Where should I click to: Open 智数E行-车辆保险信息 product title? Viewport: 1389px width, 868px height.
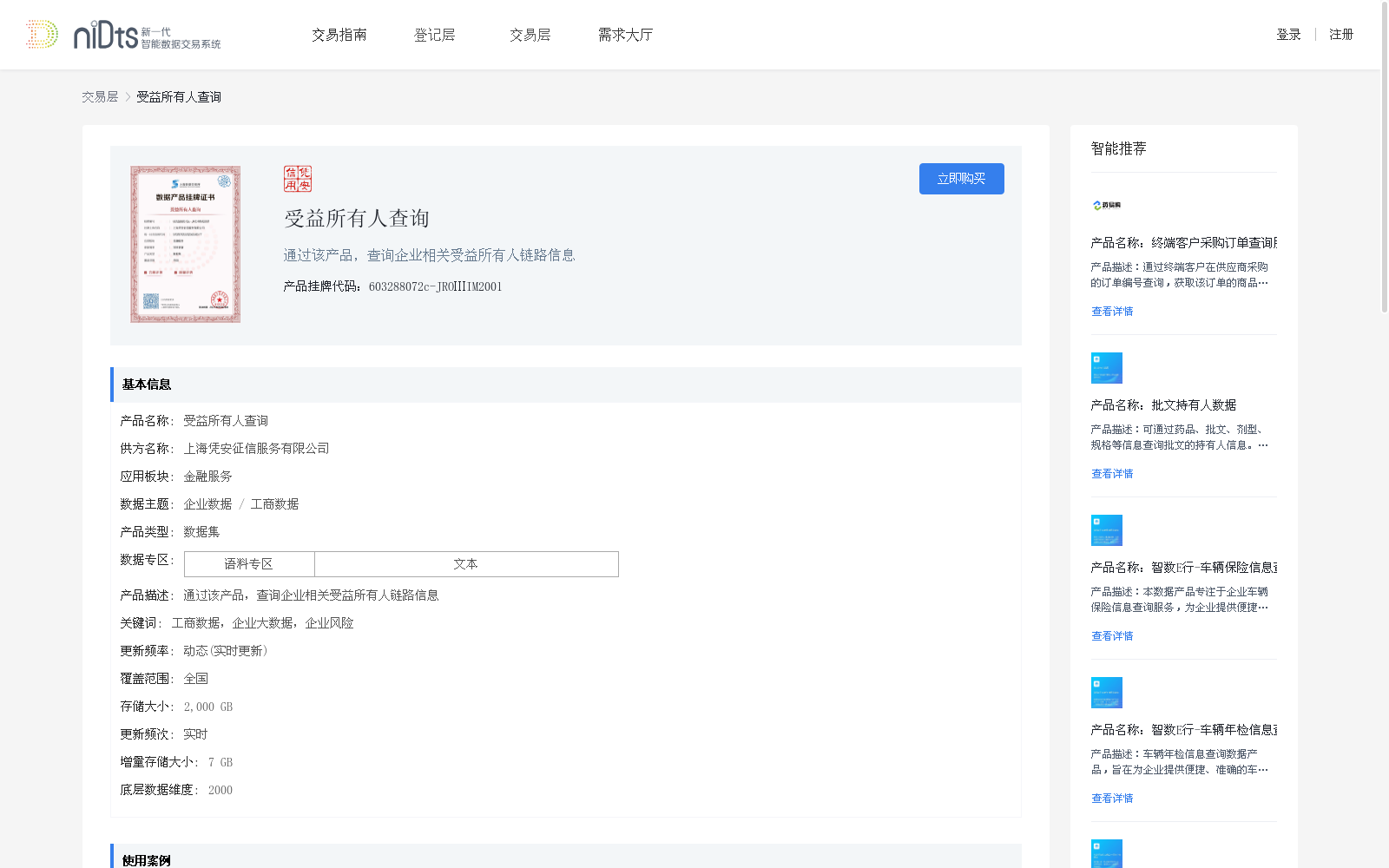pos(1184,568)
